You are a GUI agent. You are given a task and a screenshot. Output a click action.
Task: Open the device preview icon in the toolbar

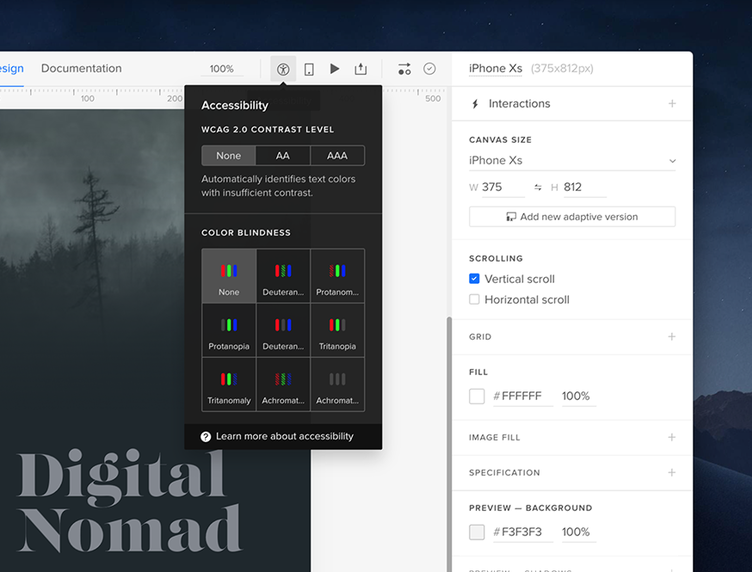point(309,69)
